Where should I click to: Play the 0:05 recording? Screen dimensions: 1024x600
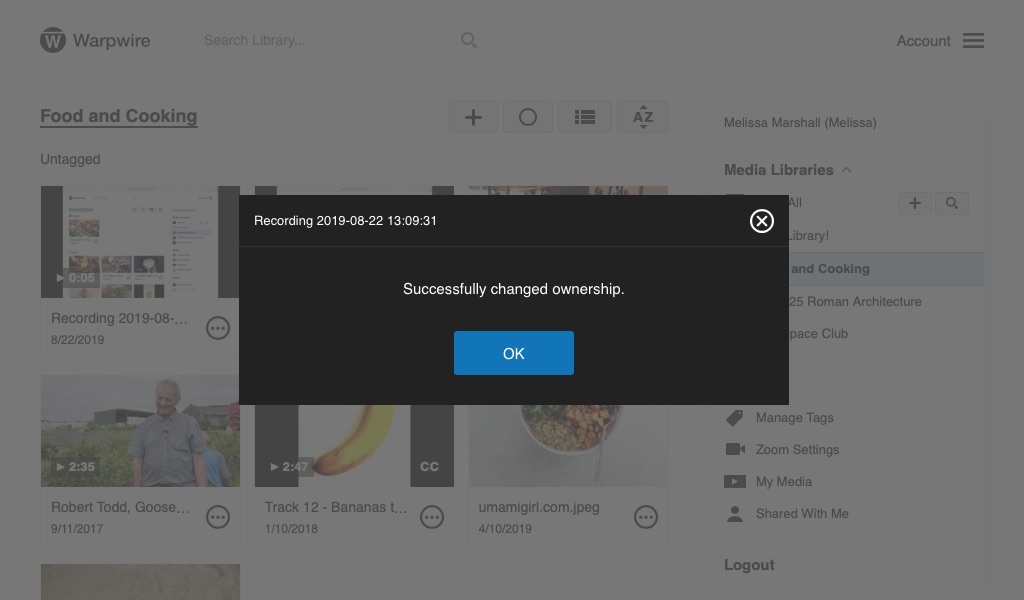(x=76, y=278)
